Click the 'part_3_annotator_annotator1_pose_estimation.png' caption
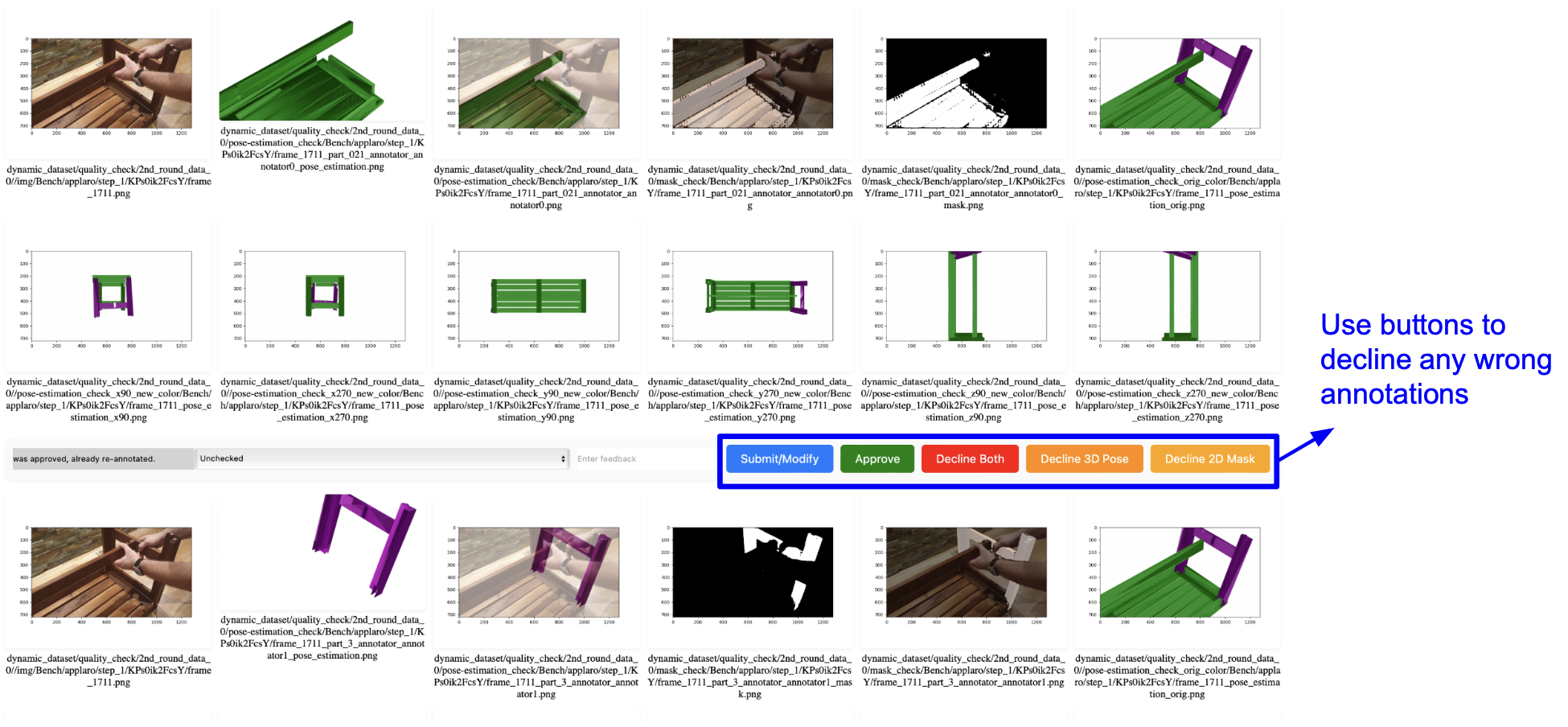The width and height of the screenshot is (1568, 727). [x=322, y=638]
